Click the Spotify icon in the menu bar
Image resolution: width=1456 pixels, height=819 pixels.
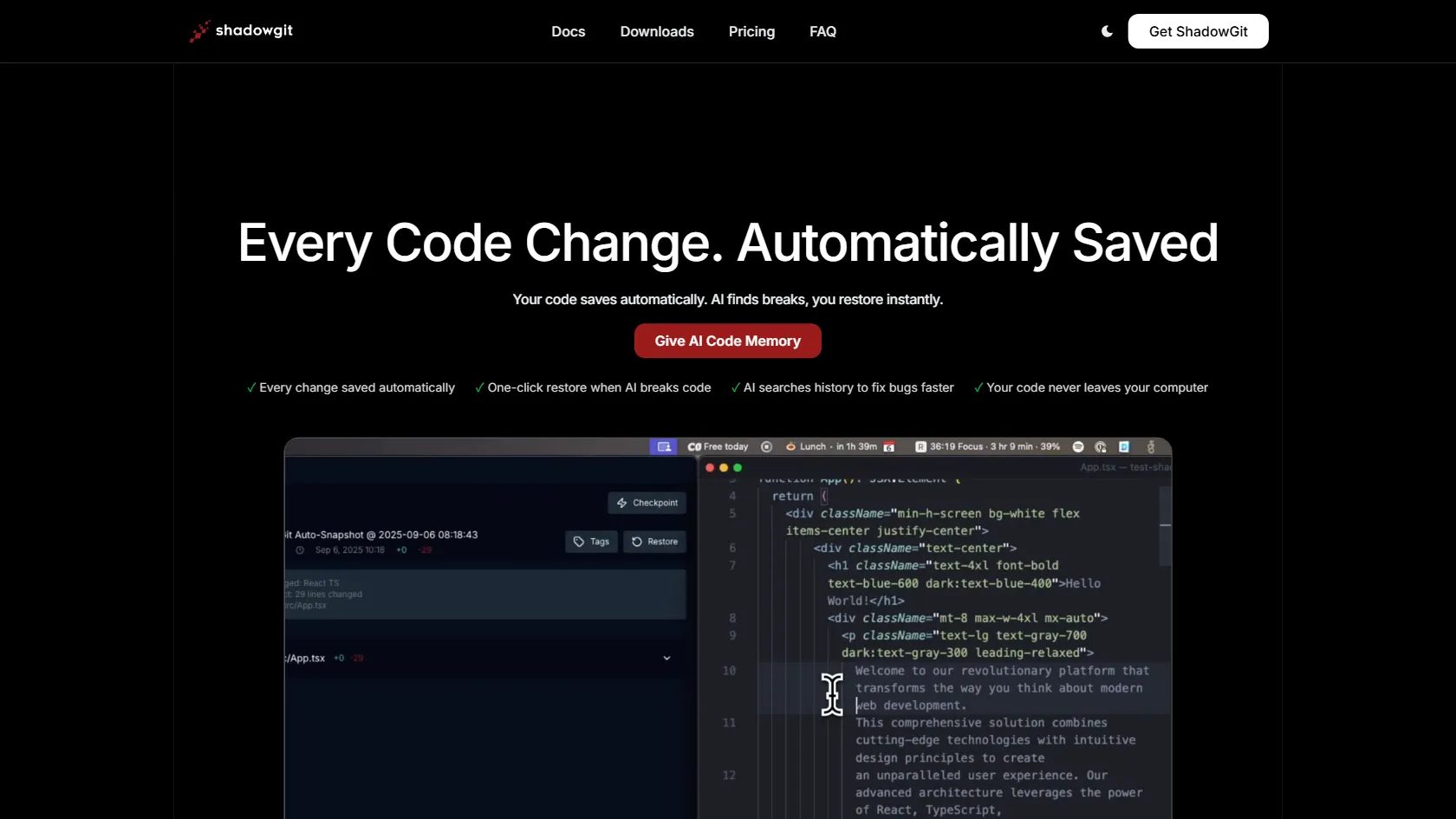point(1078,447)
